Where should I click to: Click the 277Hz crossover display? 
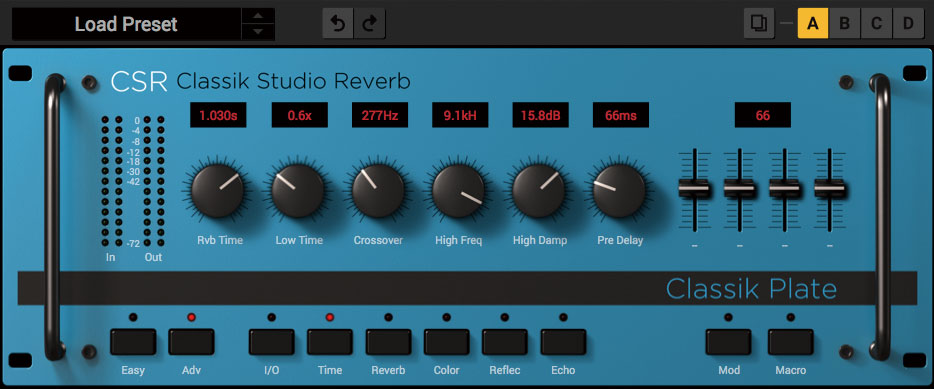tap(380, 115)
